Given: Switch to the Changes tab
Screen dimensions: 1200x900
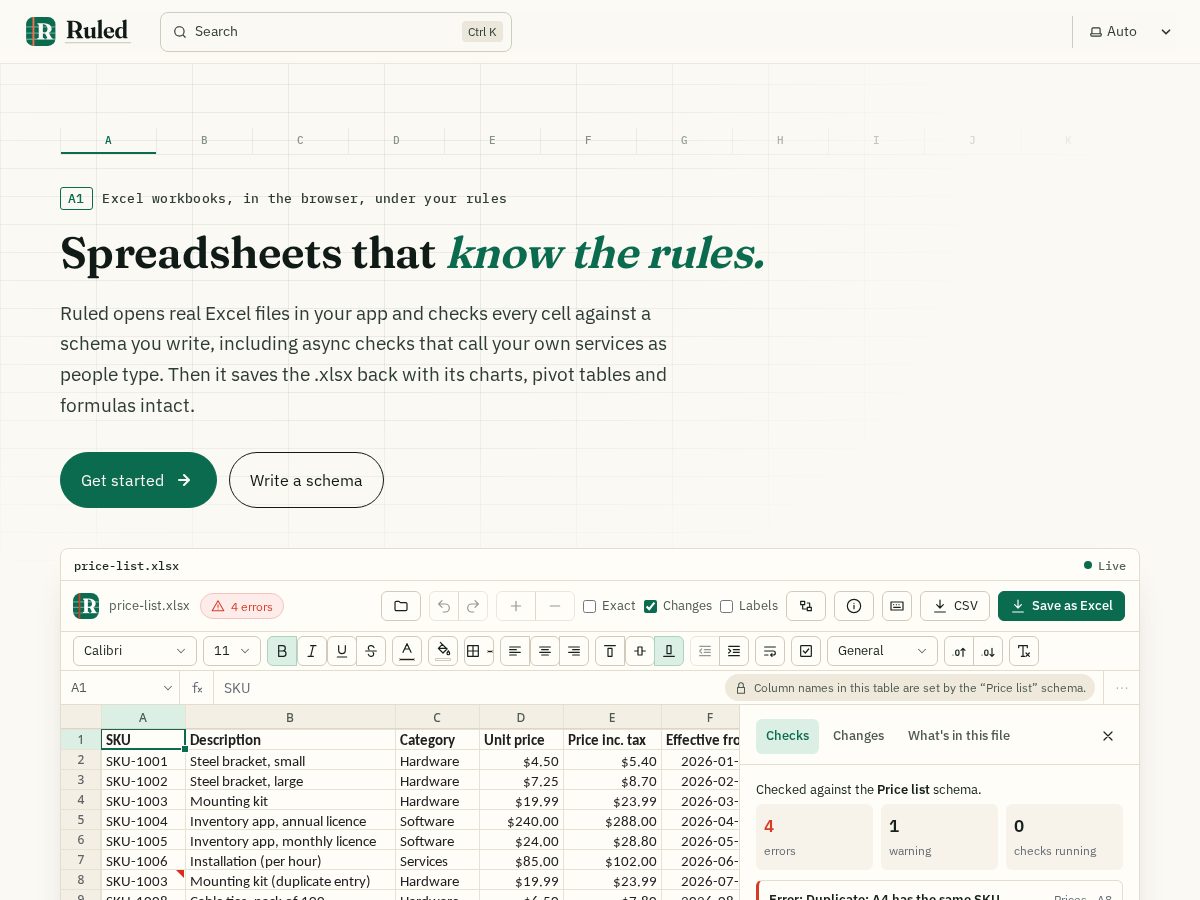Looking at the screenshot, I should point(859,736).
